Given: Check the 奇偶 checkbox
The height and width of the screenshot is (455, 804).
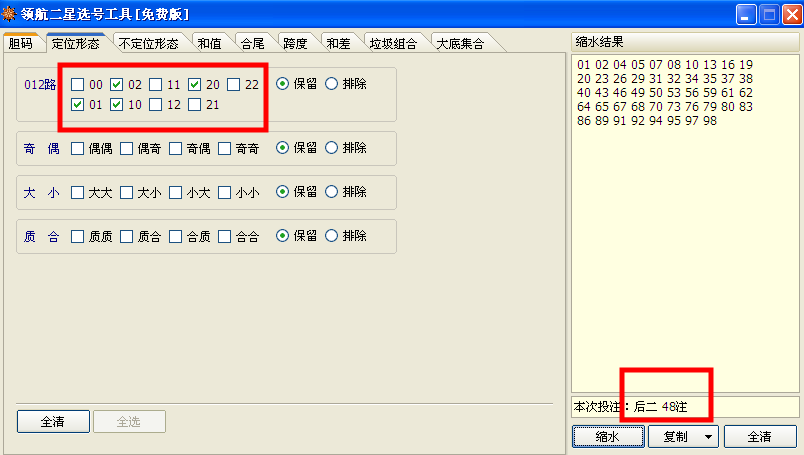Looking at the screenshot, I should coord(175,149).
